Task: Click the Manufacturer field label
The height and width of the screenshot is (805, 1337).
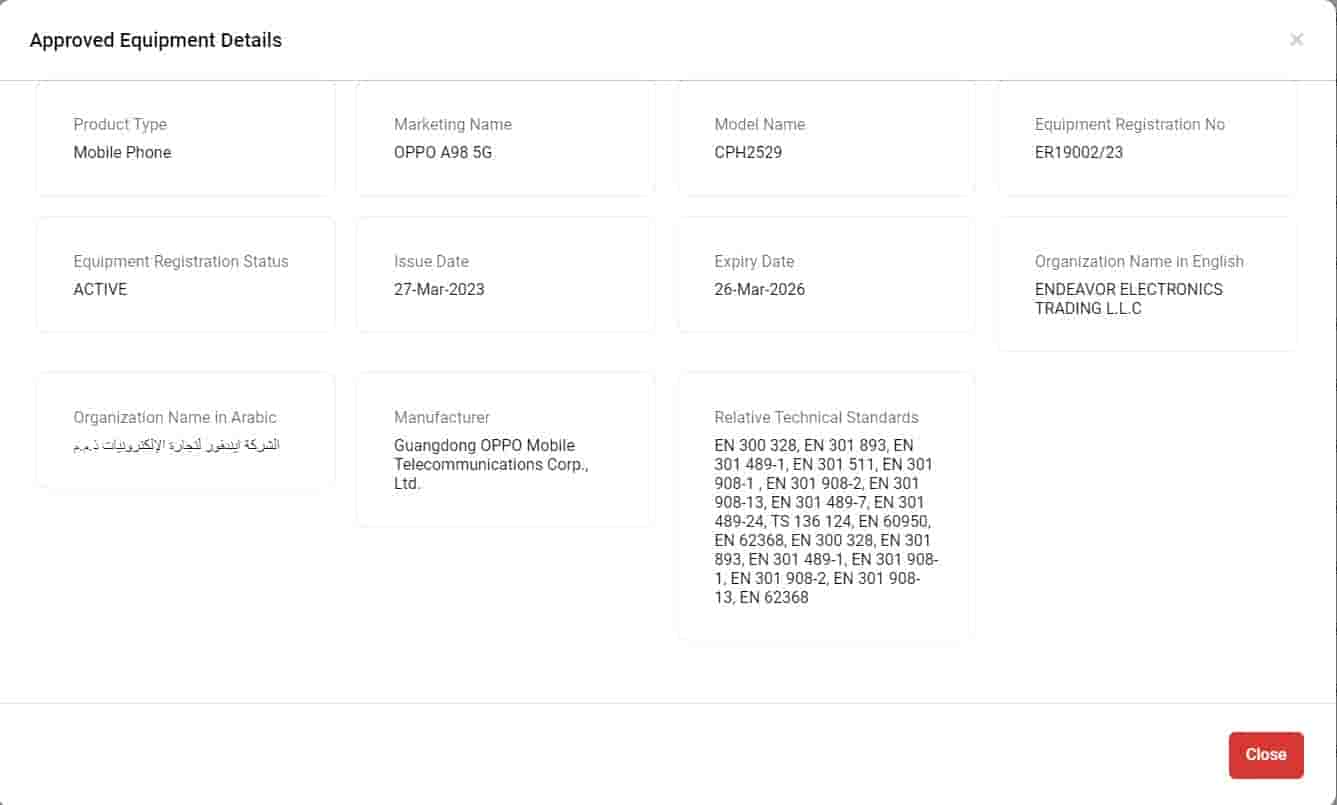Action: (x=442, y=417)
